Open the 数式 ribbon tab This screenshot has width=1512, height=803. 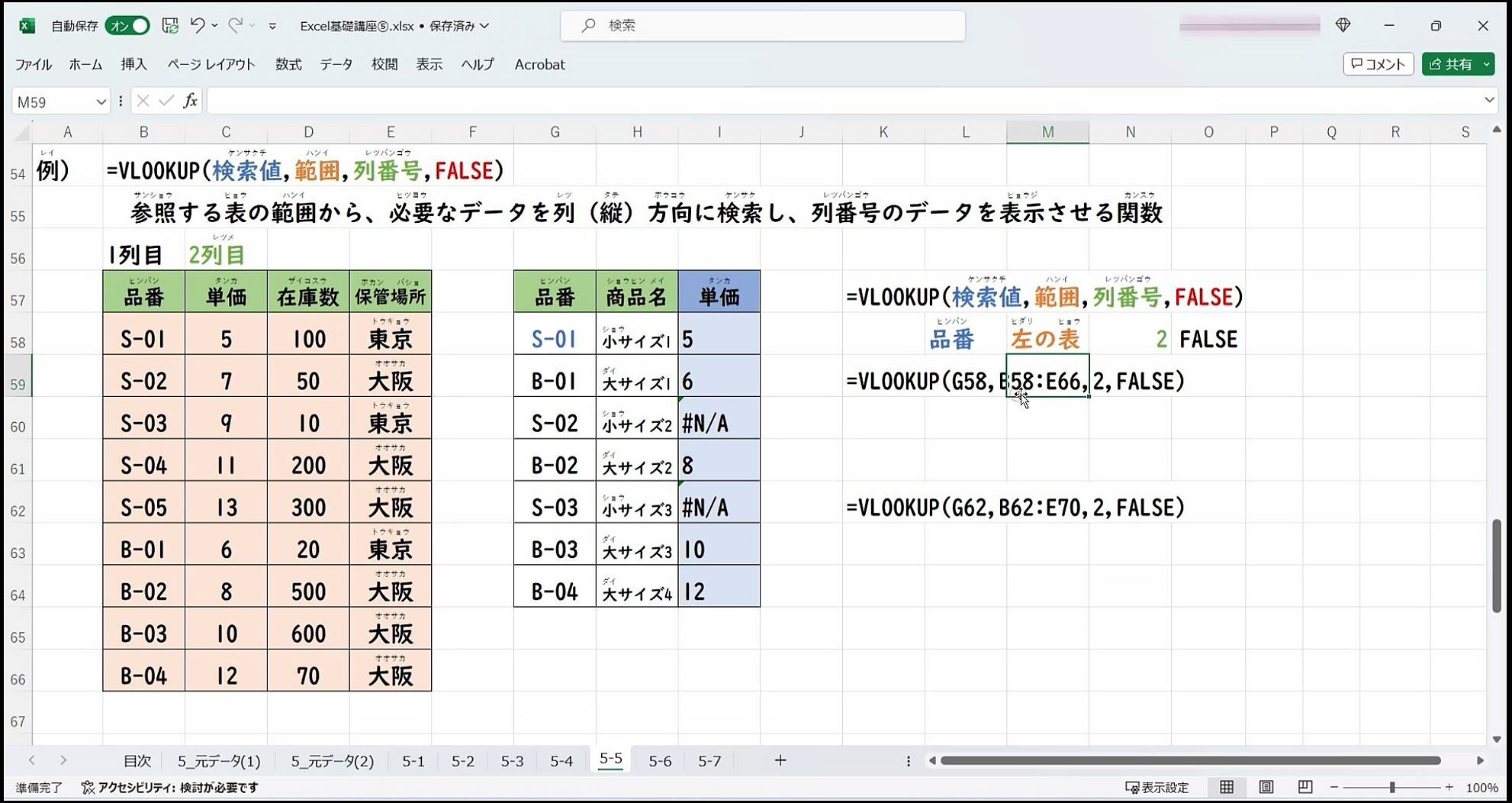[288, 65]
